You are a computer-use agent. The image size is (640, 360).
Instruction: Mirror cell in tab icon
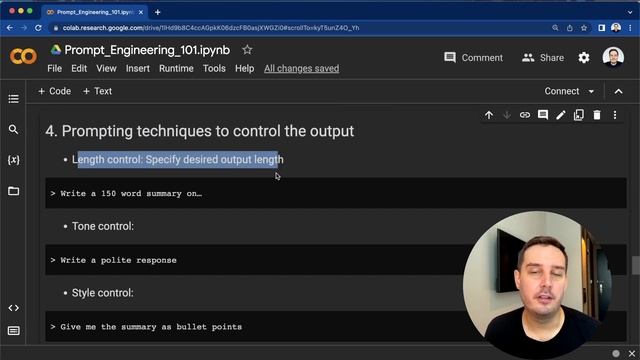[x=579, y=115]
